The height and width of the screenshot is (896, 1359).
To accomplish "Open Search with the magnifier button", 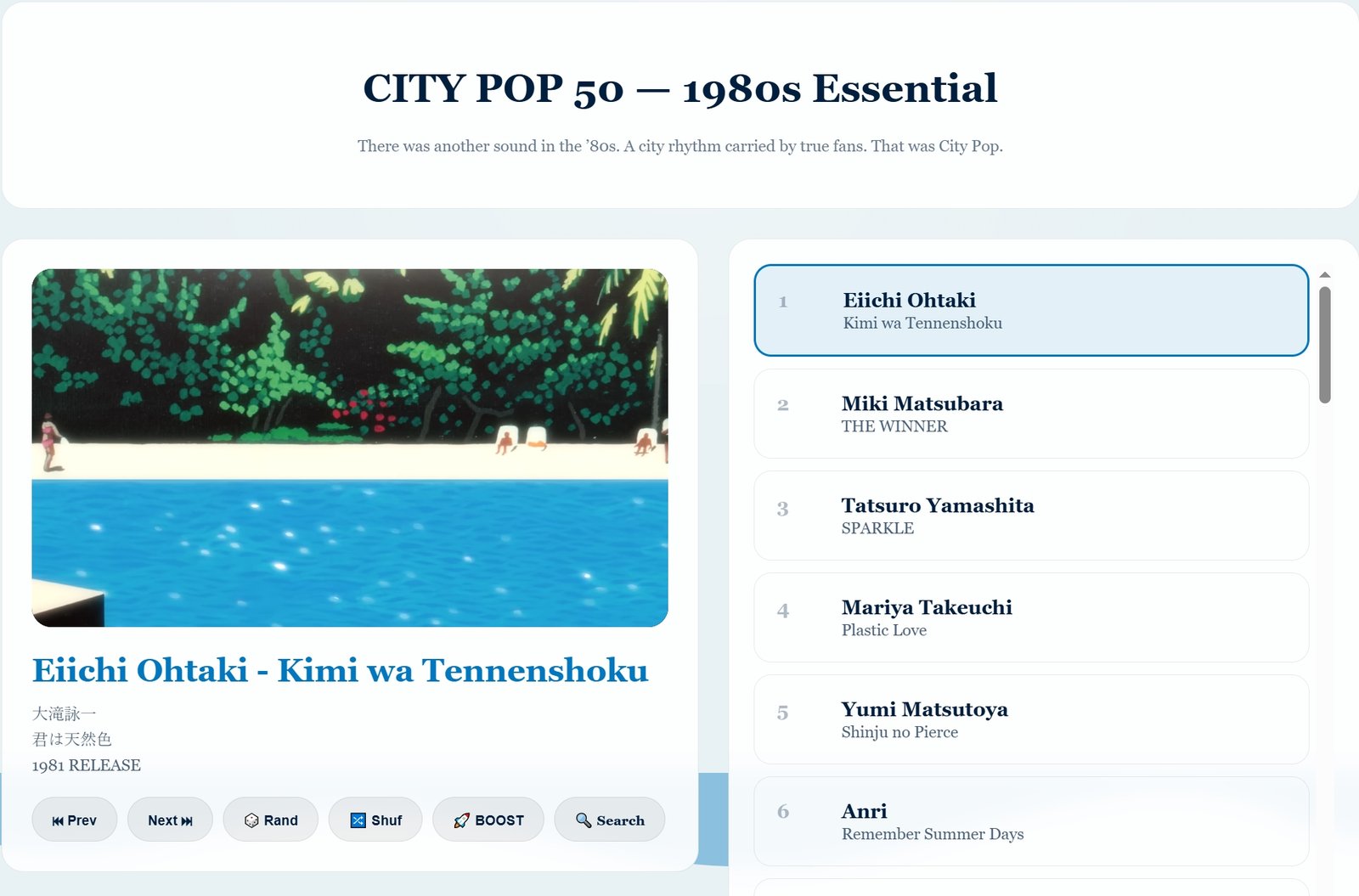I will point(610,820).
